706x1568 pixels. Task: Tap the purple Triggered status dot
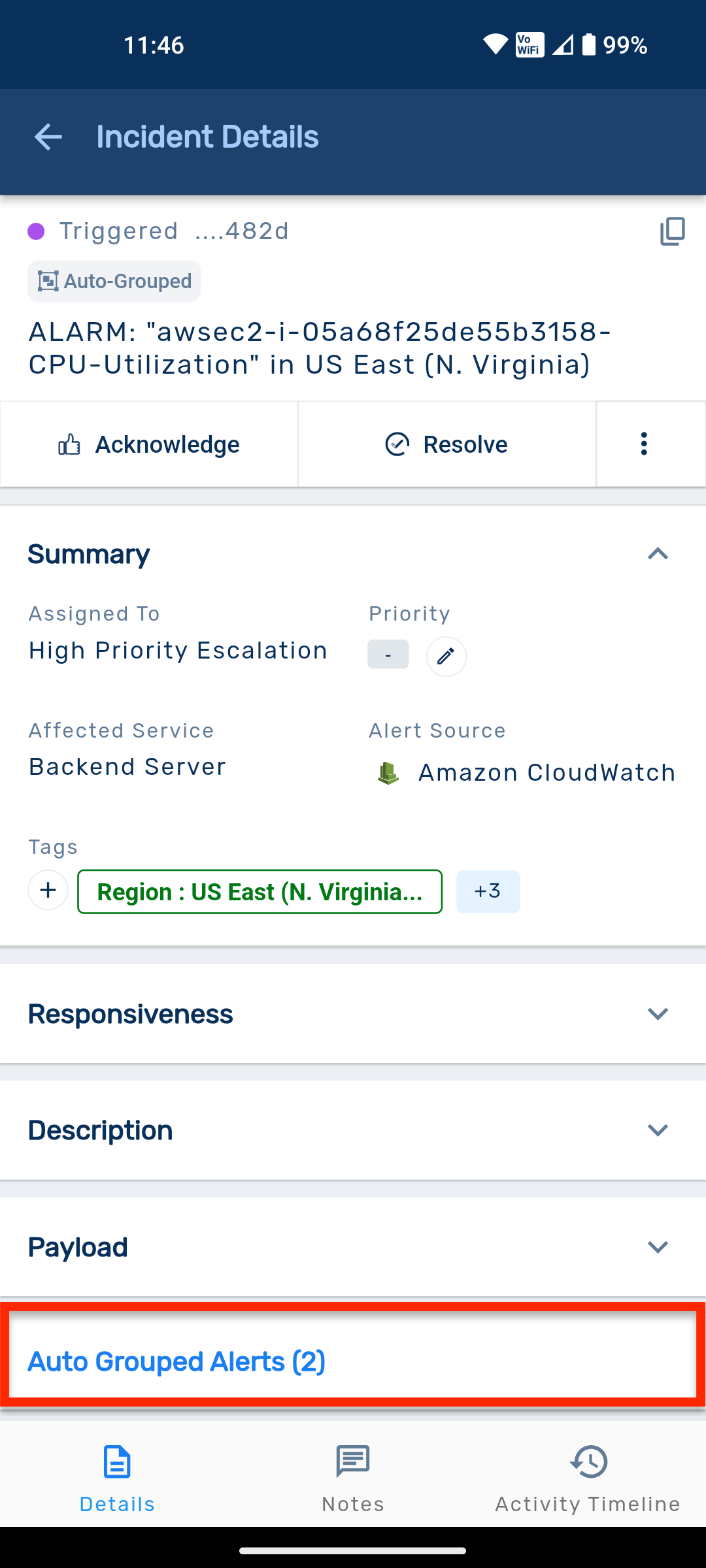point(36,231)
